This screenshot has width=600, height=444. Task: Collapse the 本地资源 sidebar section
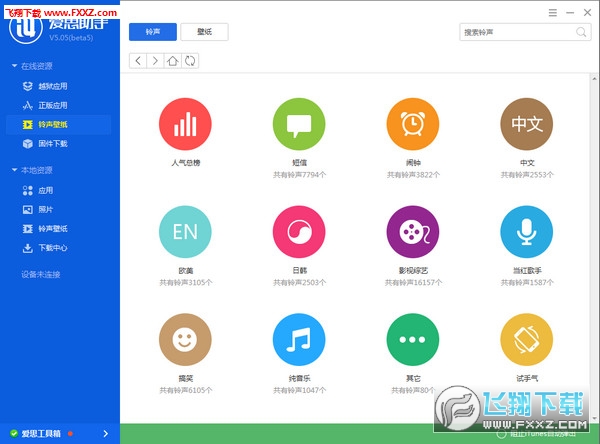(x=14, y=170)
